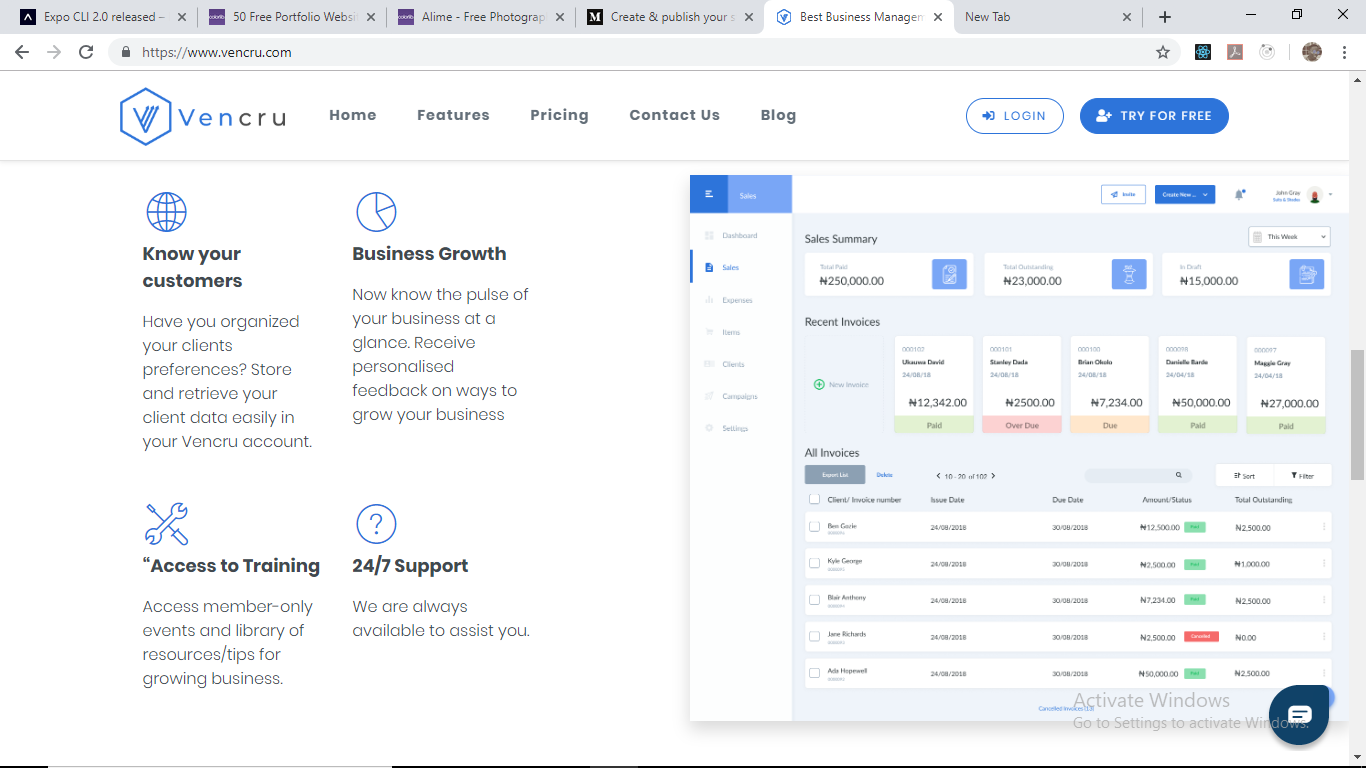Click the globe icon above Know your customers
The image size is (1366, 768).
pyautogui.click(x=166, y=212)
